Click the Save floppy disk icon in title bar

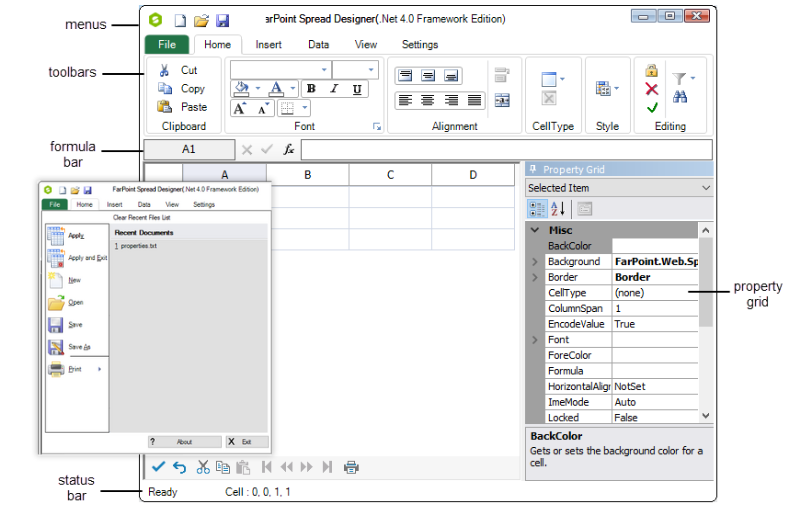tap(223, 19)
